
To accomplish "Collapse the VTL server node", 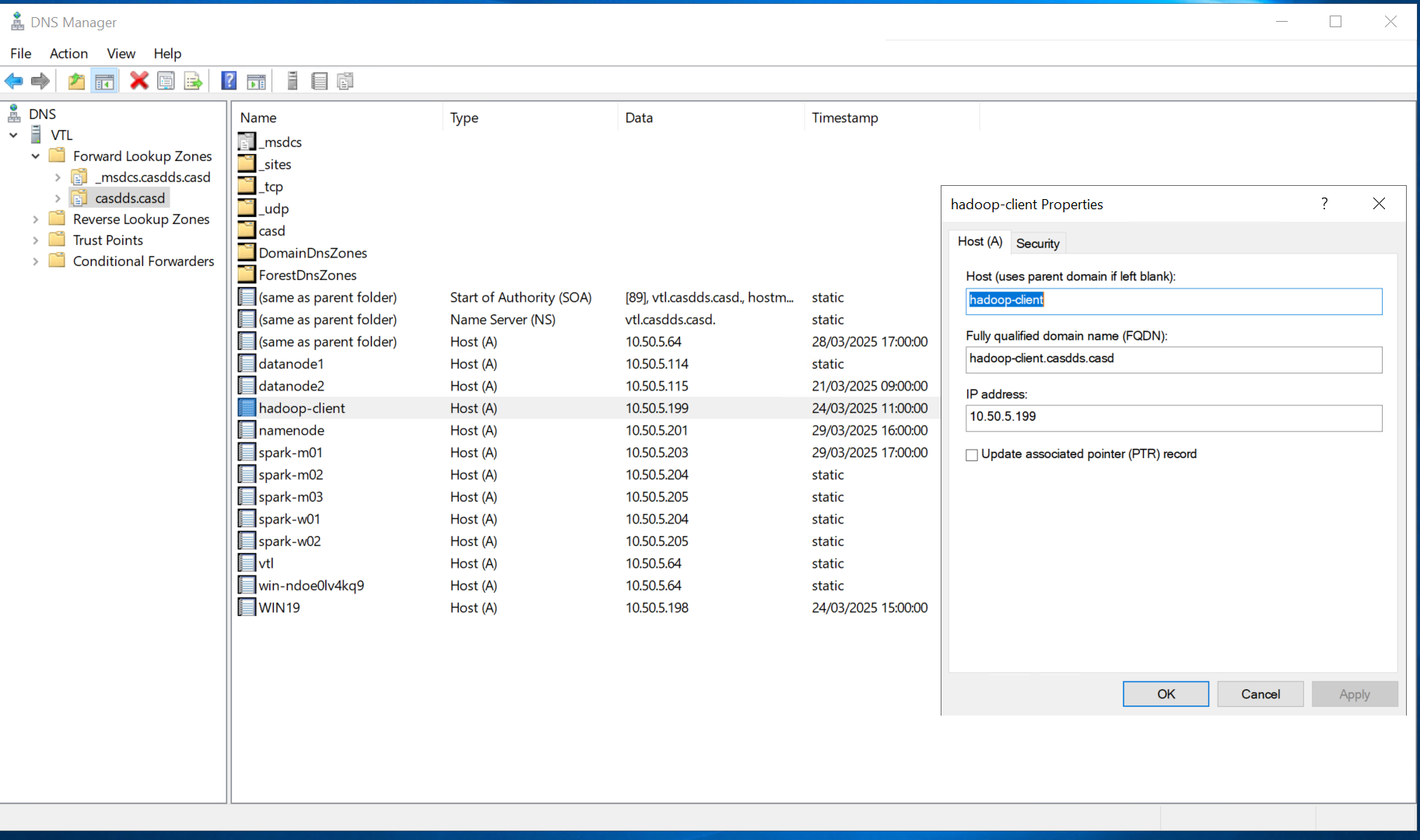I will pos(13,135).
